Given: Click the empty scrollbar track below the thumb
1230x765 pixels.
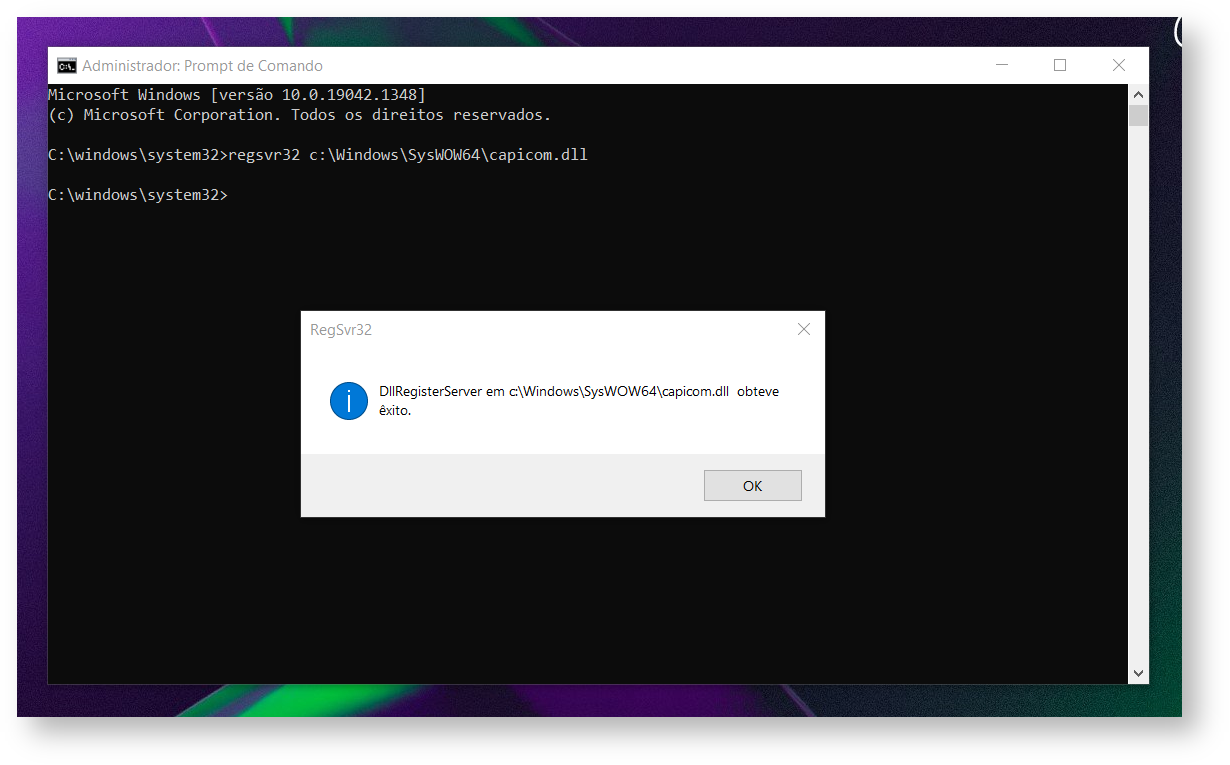Looking at the screenshot, I should click(1138, 395).
